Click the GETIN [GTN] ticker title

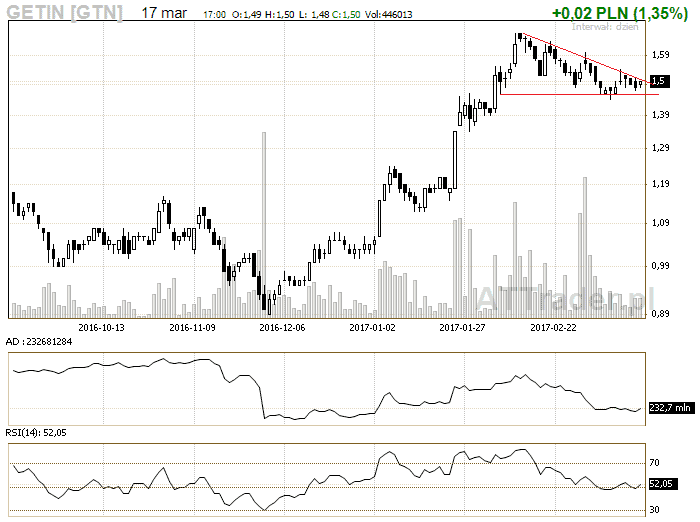[65, 12]
